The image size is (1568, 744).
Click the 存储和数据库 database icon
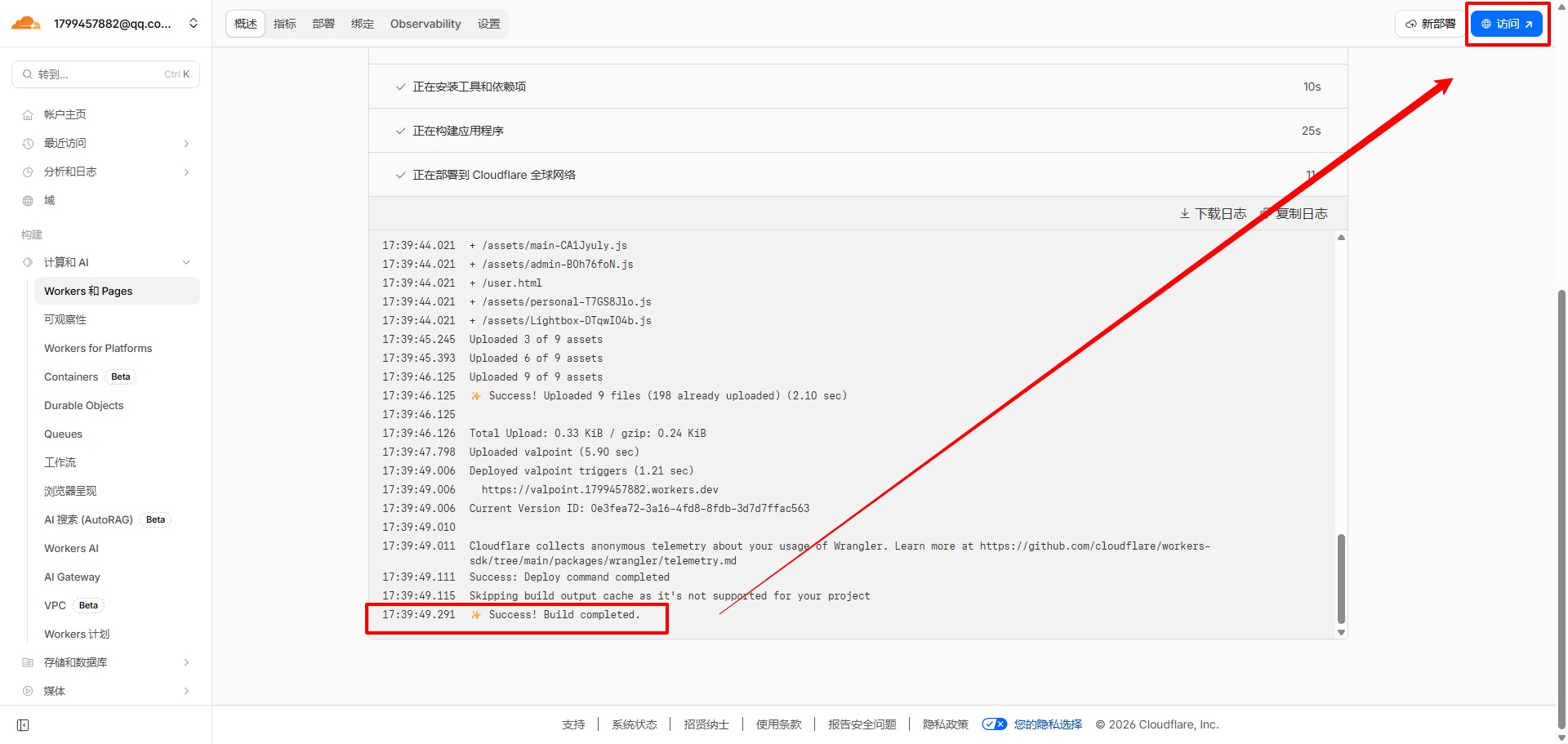pyautogui.click(x=28, y=662)
